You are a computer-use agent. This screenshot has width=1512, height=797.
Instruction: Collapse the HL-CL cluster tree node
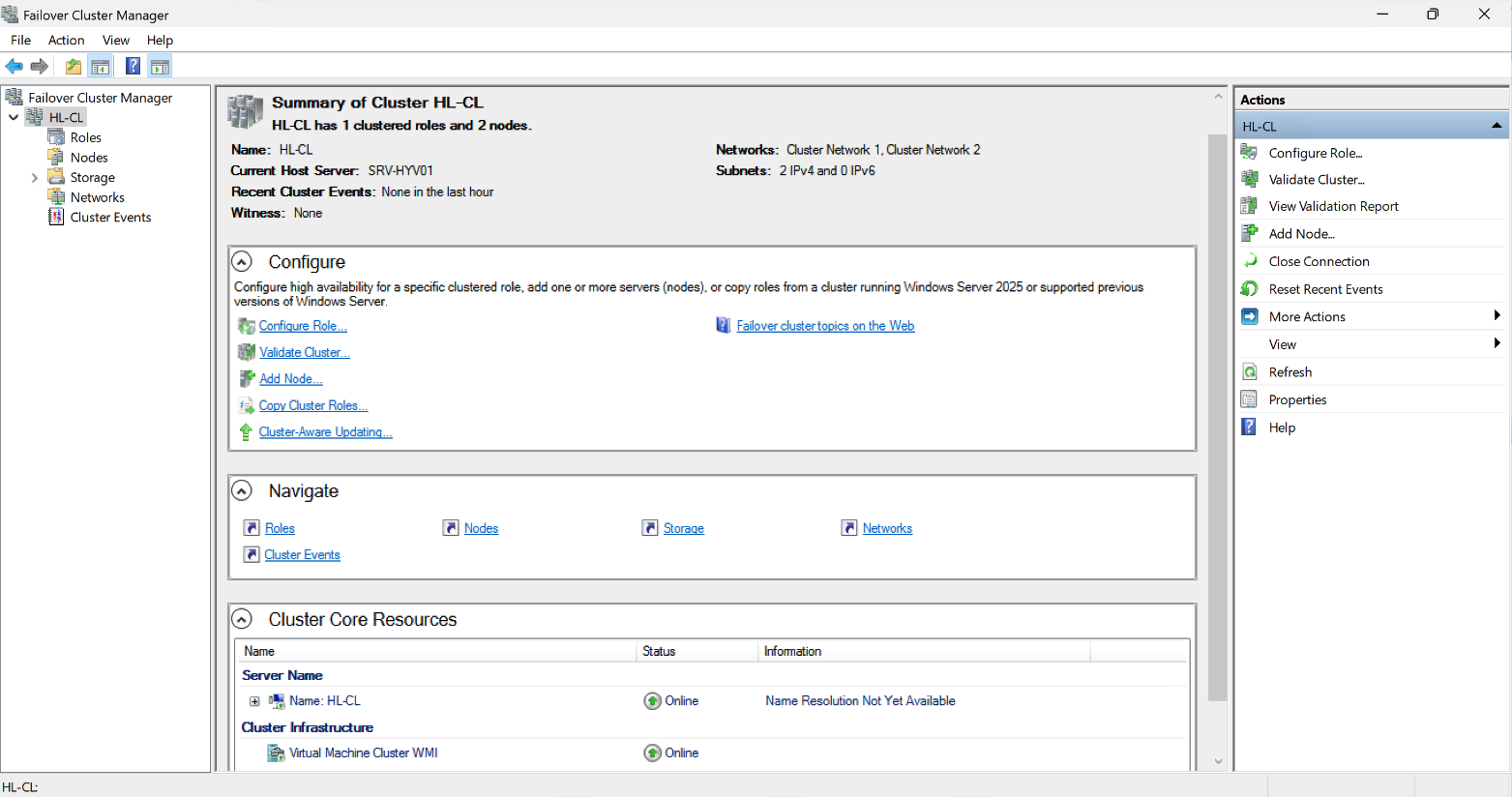(x=14, y=118)
